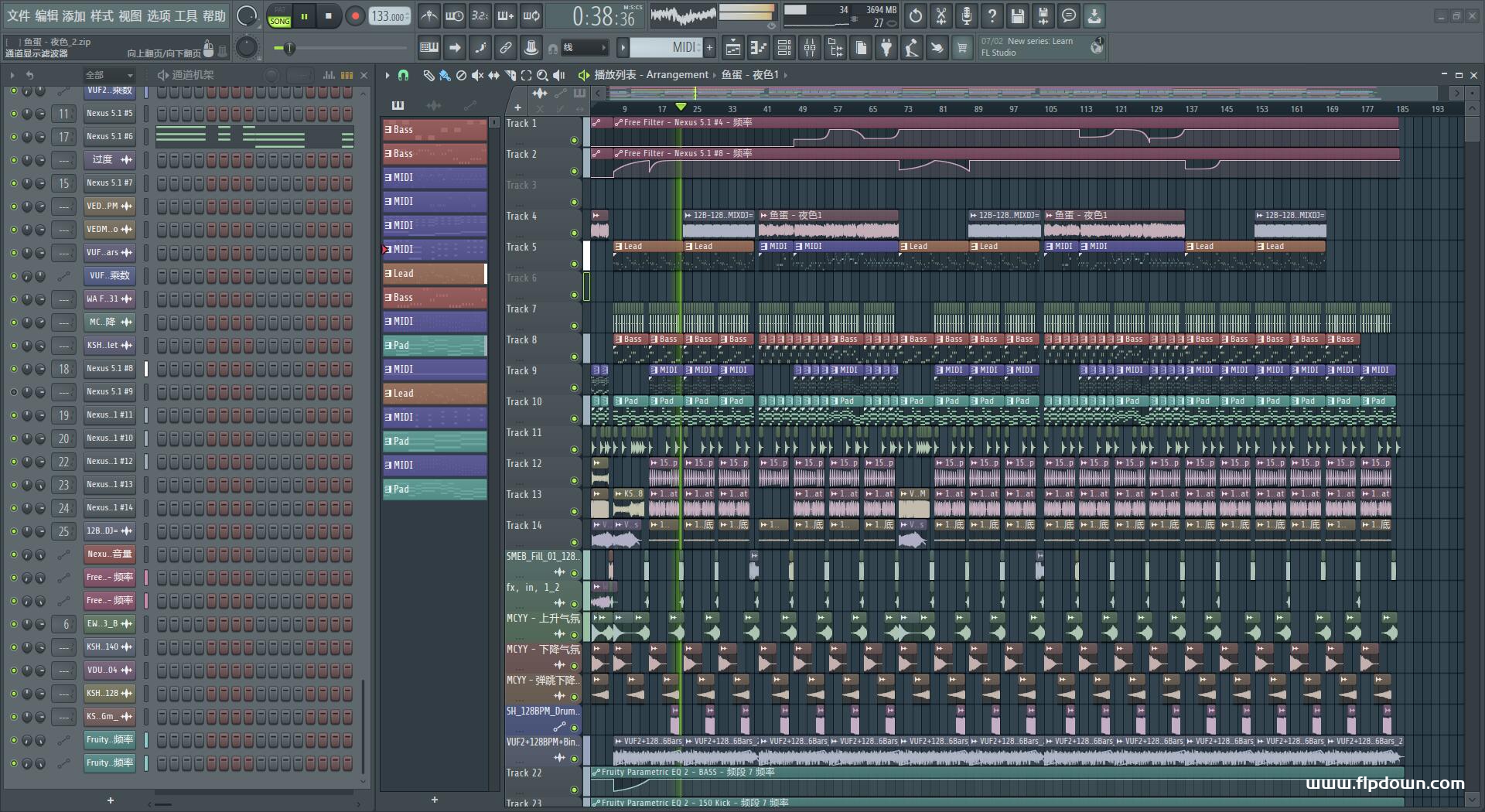
Task: Adjust the master volume knob
Action: 247,15
